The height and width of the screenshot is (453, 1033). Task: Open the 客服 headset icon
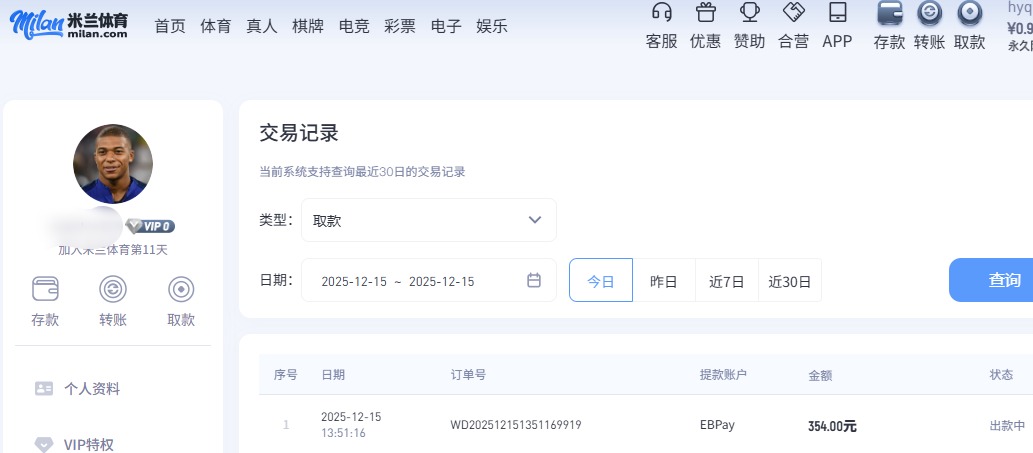661,11
